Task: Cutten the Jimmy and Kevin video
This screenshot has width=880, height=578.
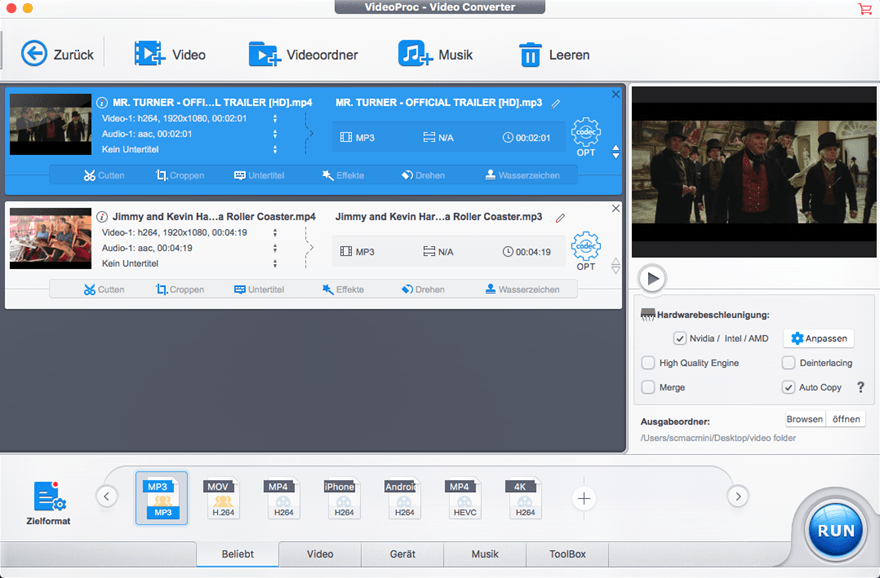Action: (x=104, y=290)
